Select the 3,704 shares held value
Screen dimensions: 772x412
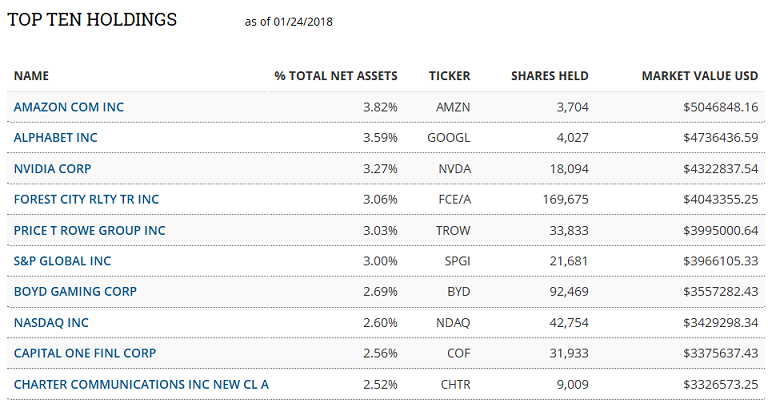[x=572, y=107]
